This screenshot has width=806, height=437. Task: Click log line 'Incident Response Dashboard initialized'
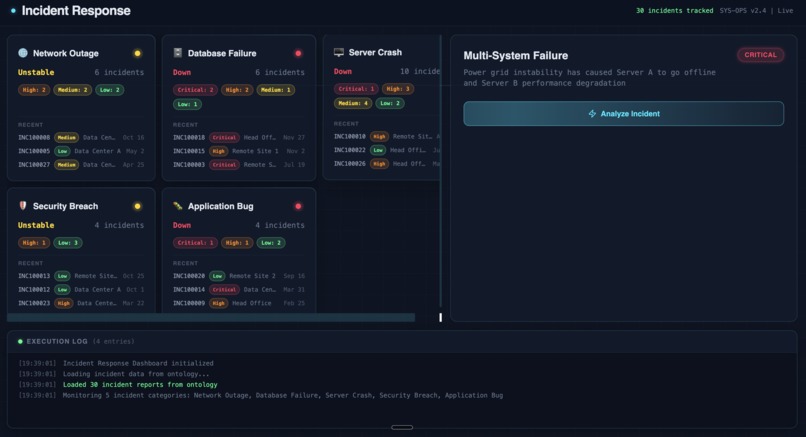click(x=138, y=363)
